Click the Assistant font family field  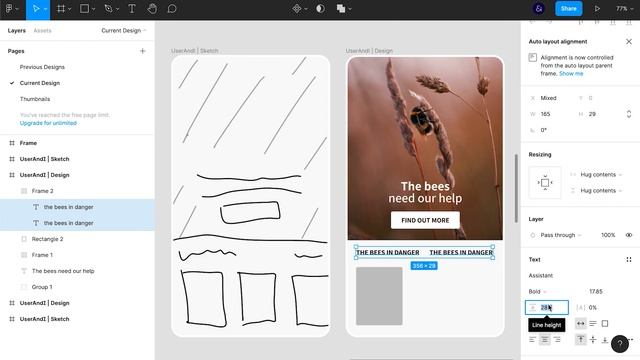[541, 276]
